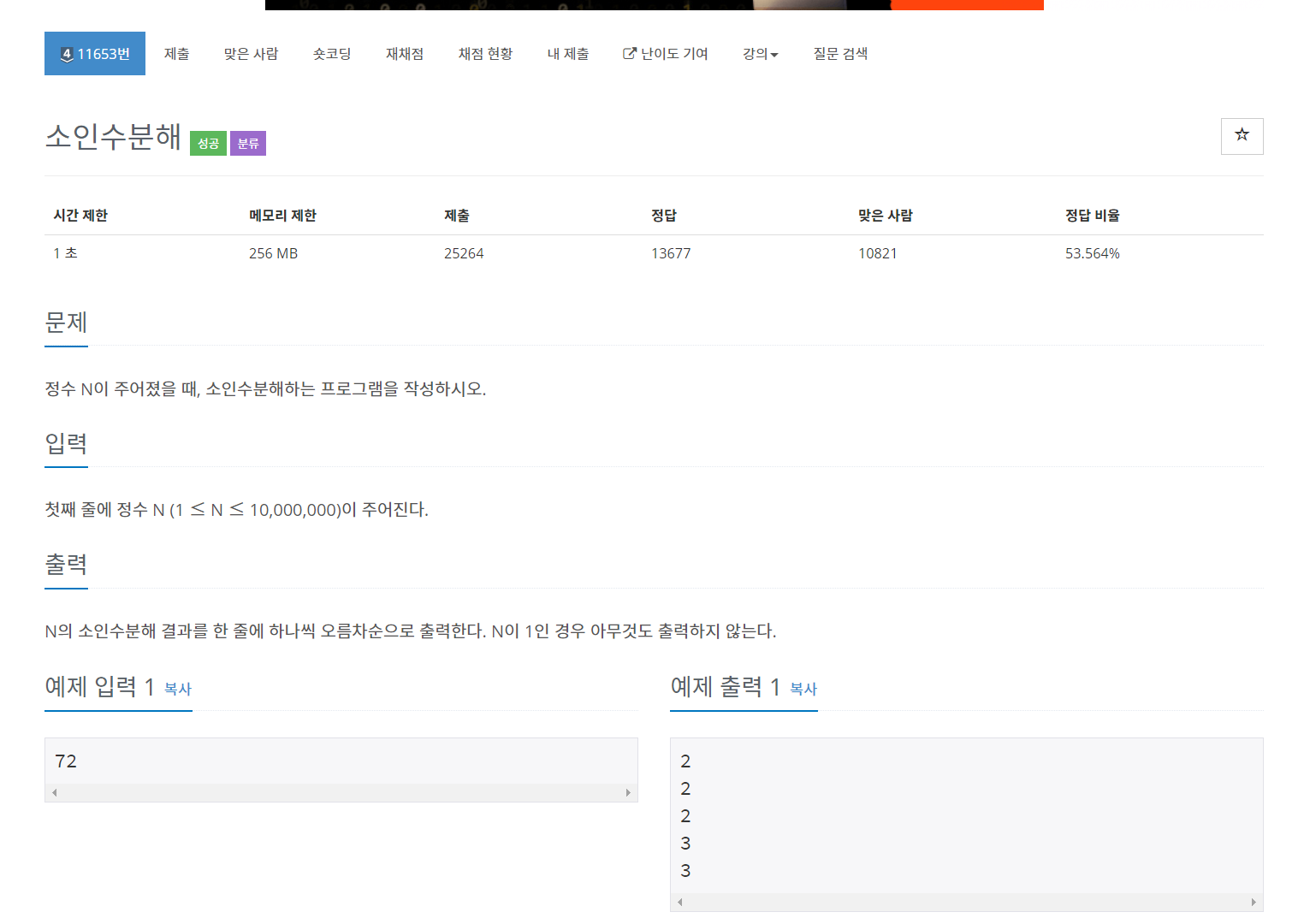Click the silver tier badge icon beside 11653번
Image resolution: width=1298 pixels, height=924 pixels.
(x=67, y=55)
